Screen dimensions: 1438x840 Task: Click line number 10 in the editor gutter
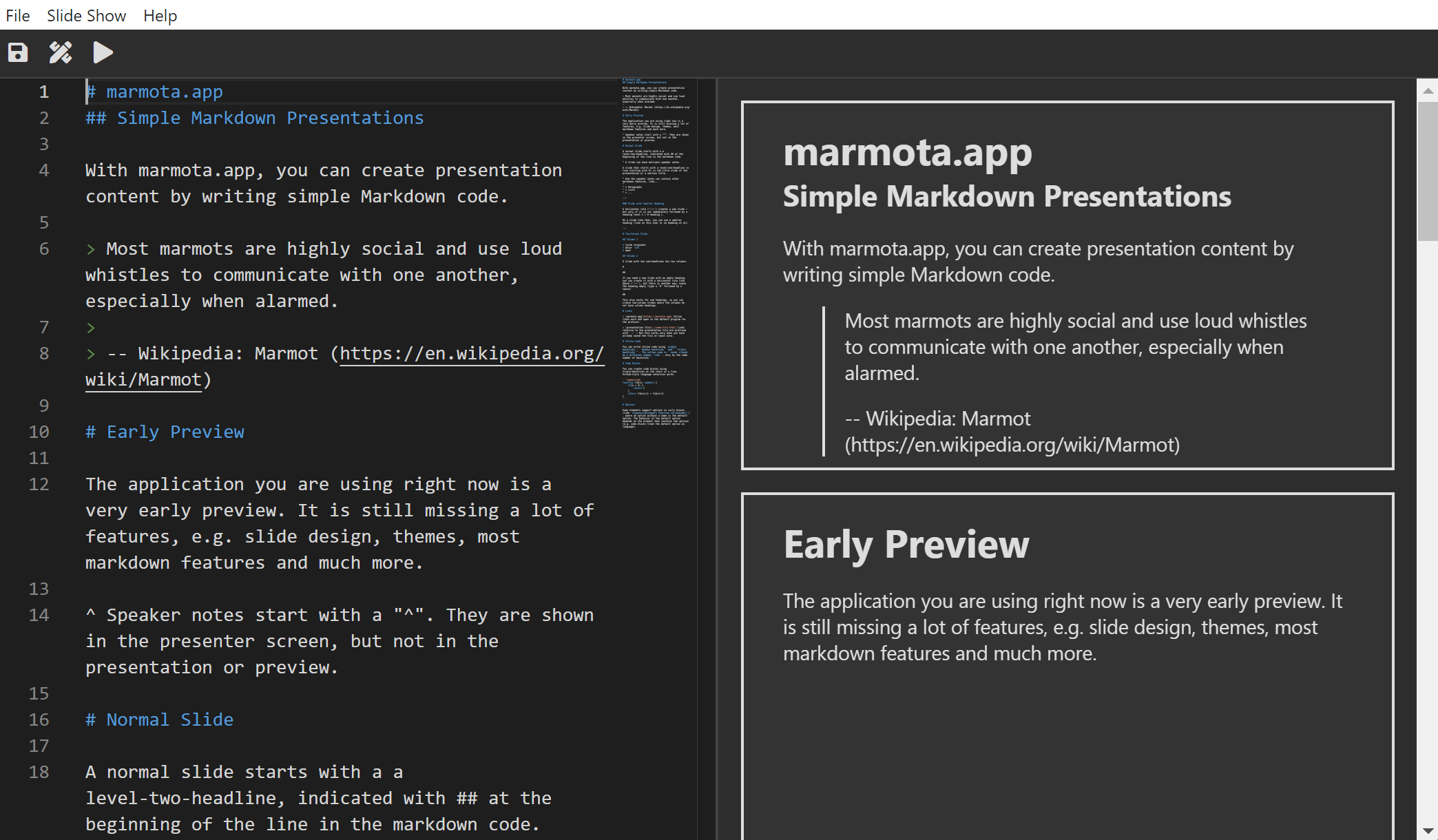(39, 432)
